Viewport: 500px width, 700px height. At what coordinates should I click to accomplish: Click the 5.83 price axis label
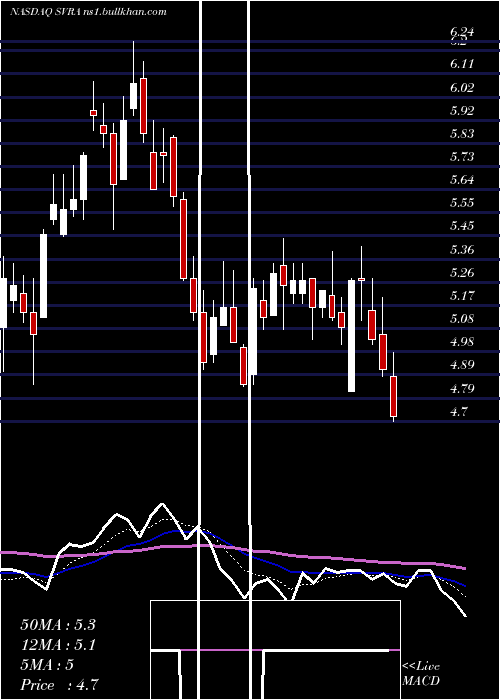[x=462, y=134]
